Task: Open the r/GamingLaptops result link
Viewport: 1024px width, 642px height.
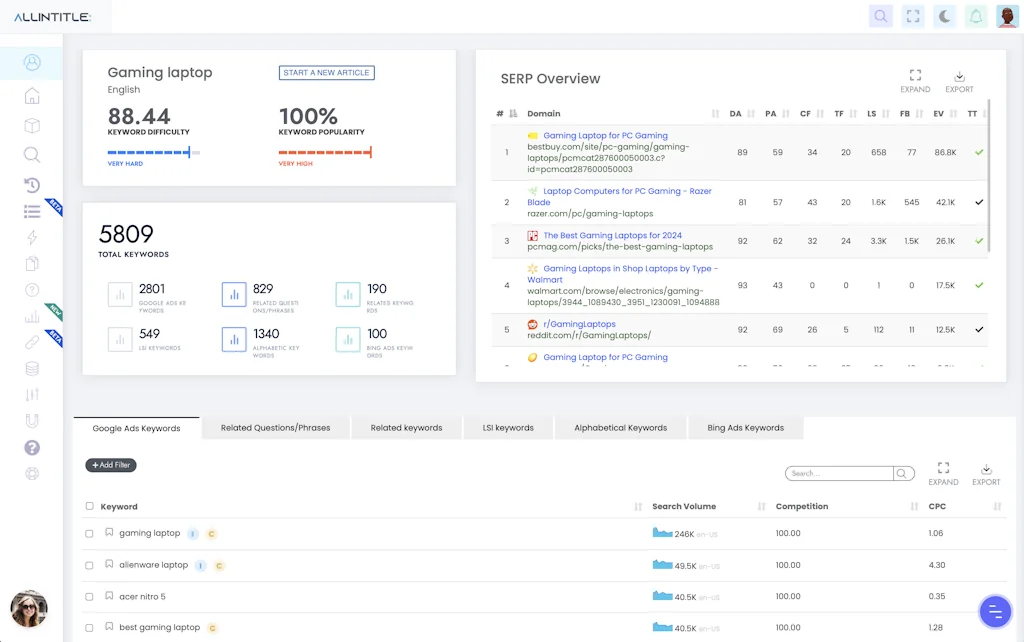Action: pos(579,324)
